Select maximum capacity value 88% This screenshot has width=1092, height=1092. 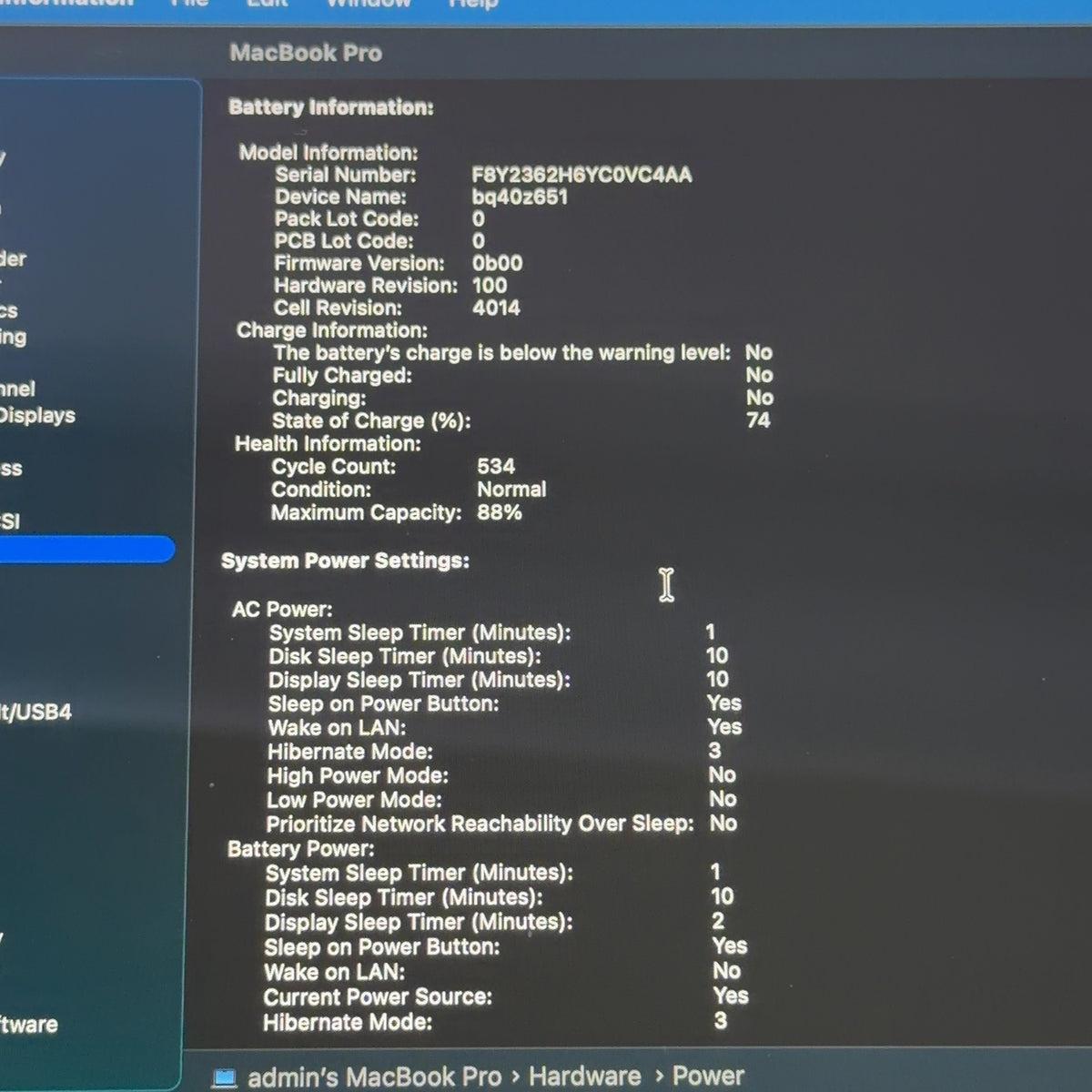pos(500,511)
